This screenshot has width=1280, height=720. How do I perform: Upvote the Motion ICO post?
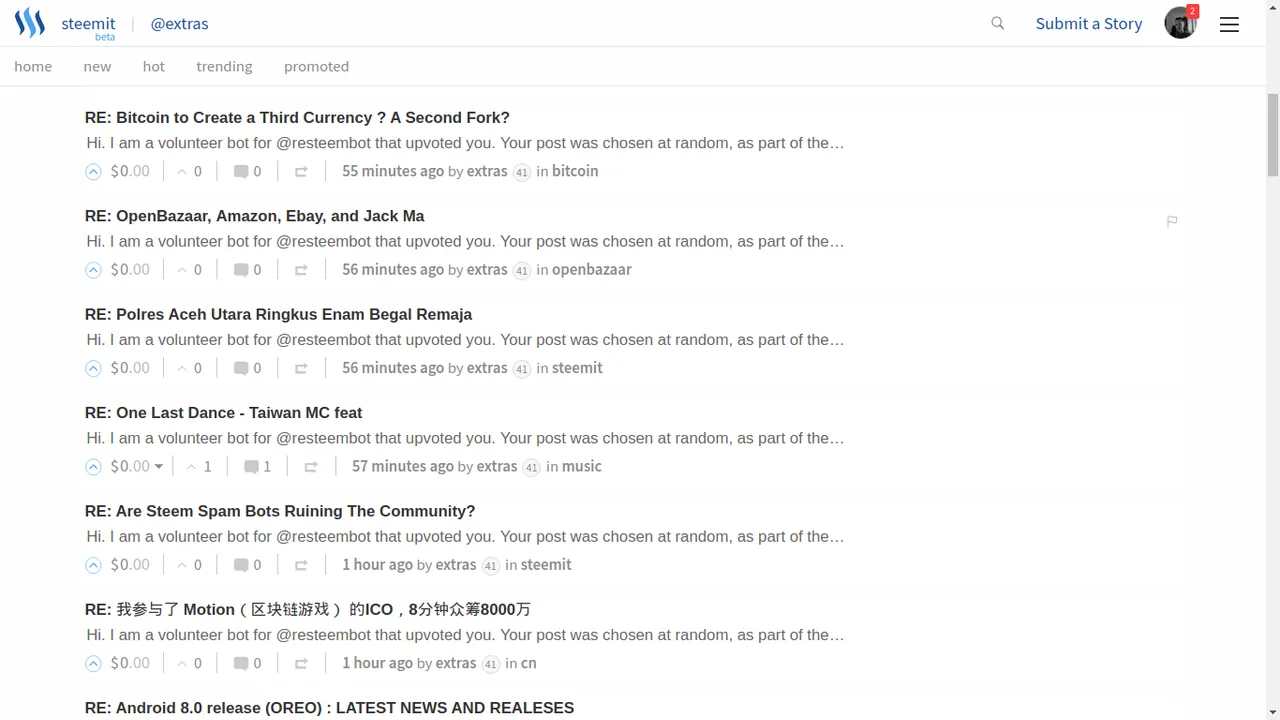coord(93,663)
